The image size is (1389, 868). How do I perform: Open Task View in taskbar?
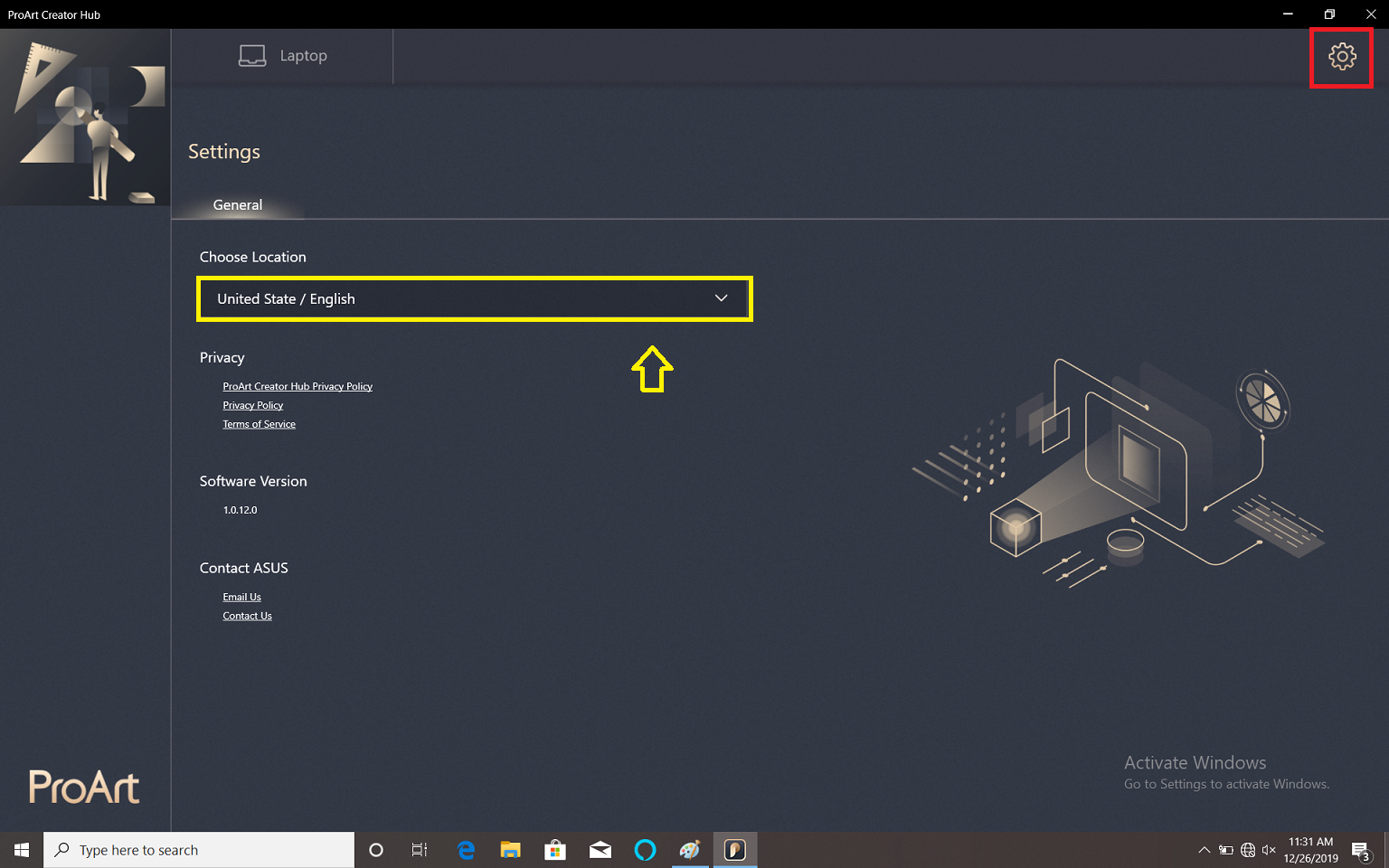[420, 850]
